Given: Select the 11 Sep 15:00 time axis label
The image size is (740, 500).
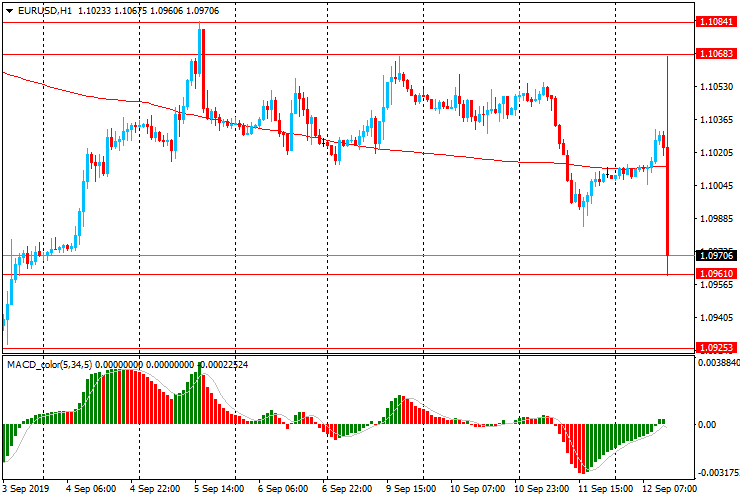Looking at the screenshot, I should [x=605, y=488].
